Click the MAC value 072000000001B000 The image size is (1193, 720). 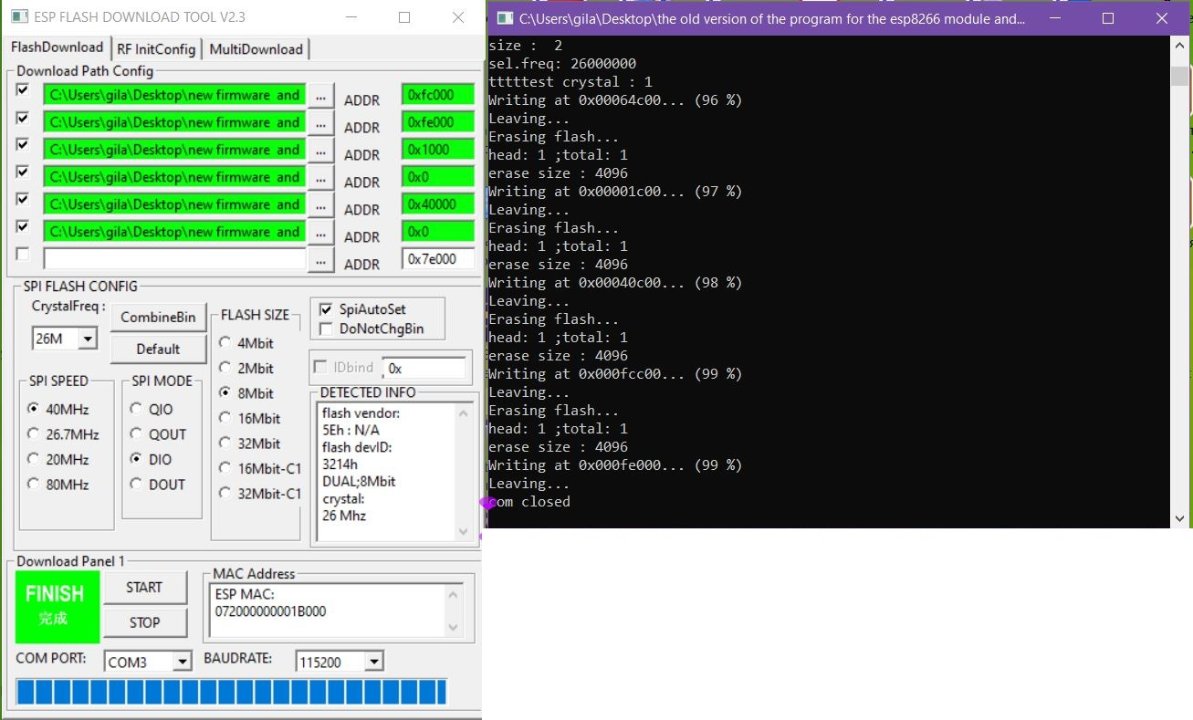pyautogui.click(x=270, y=611)
